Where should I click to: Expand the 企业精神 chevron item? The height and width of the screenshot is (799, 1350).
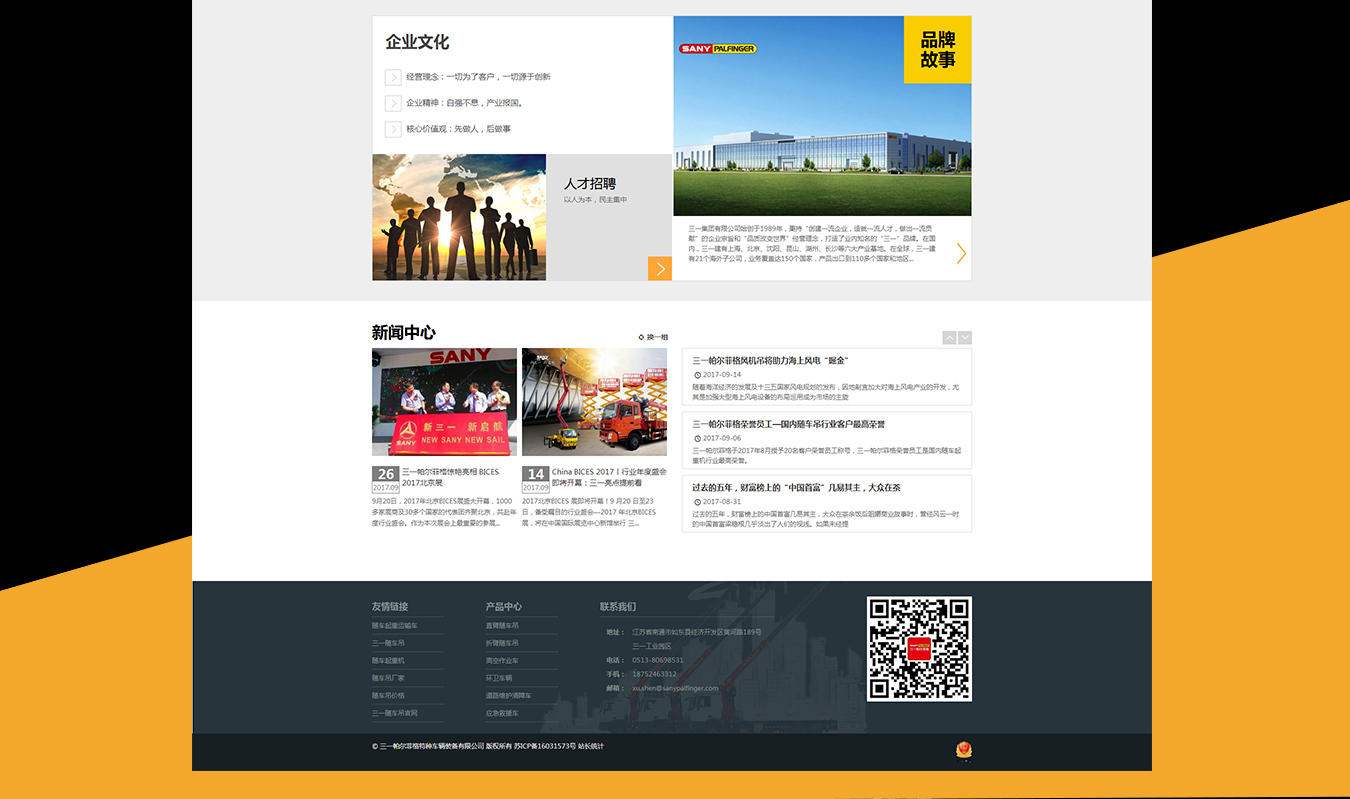point(393,103)
